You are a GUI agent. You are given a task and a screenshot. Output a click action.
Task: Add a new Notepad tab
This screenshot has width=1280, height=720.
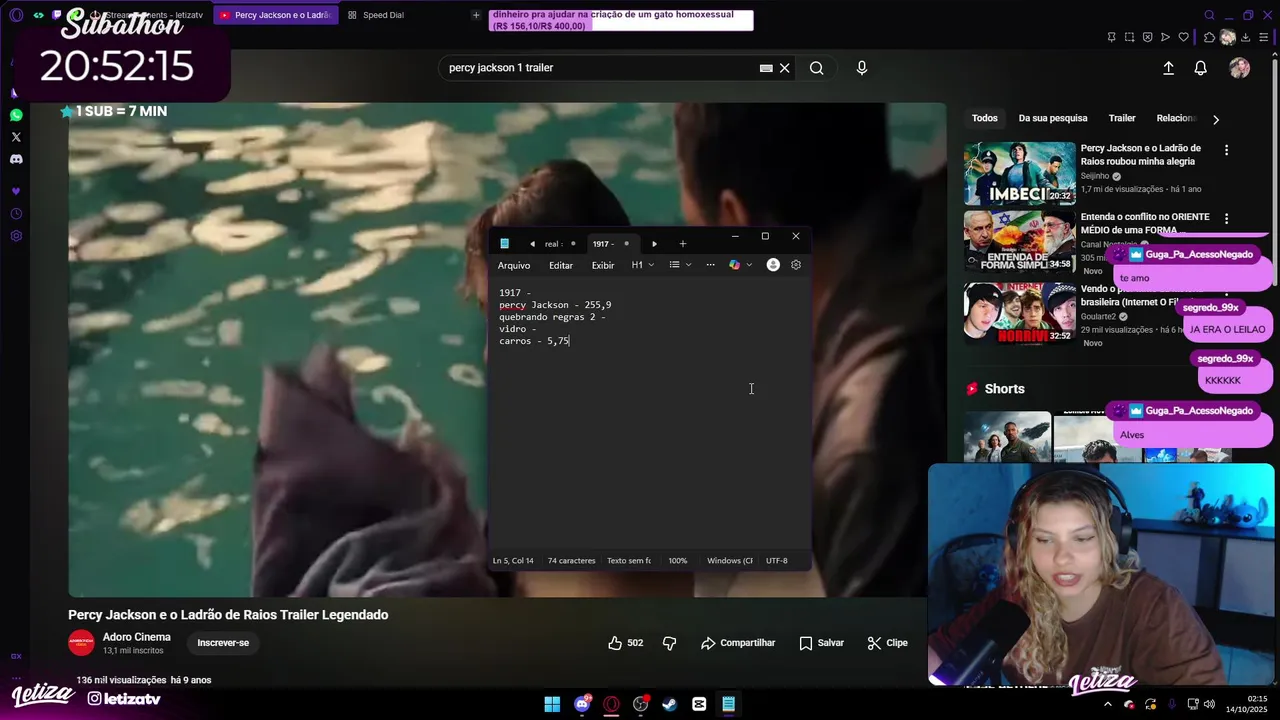683,244
